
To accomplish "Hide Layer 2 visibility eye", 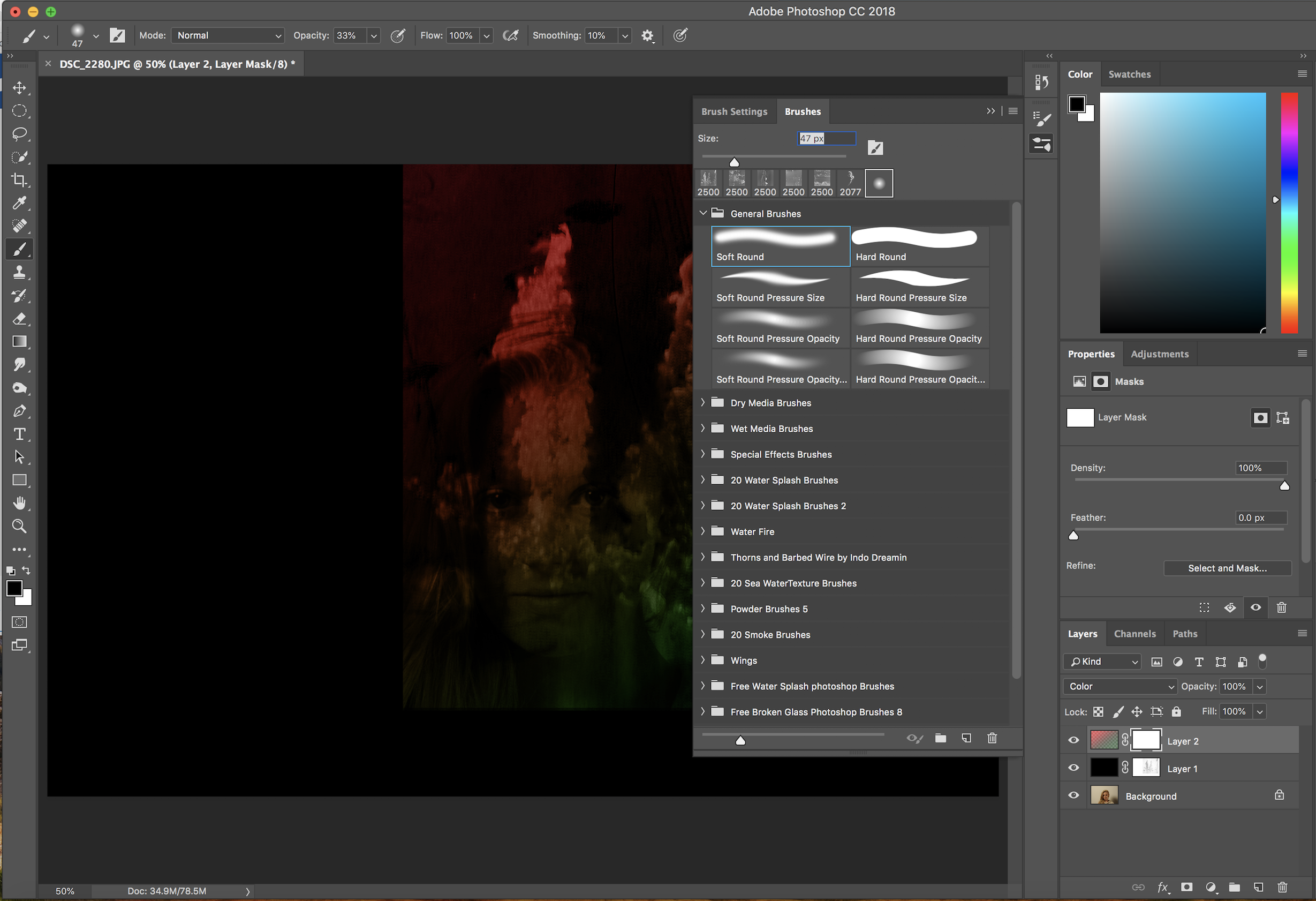I will coord(1073,740).
